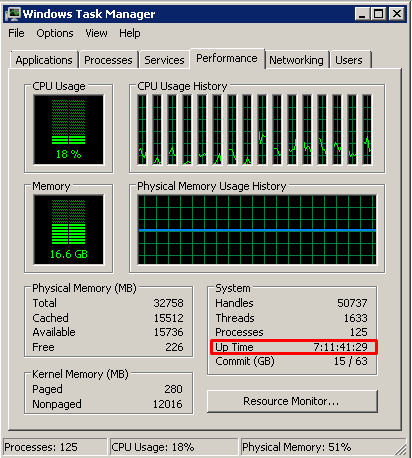This screenshot has height=458, width=412.
Task: Click the last CPU core history graph
Action: click(367, 130)
